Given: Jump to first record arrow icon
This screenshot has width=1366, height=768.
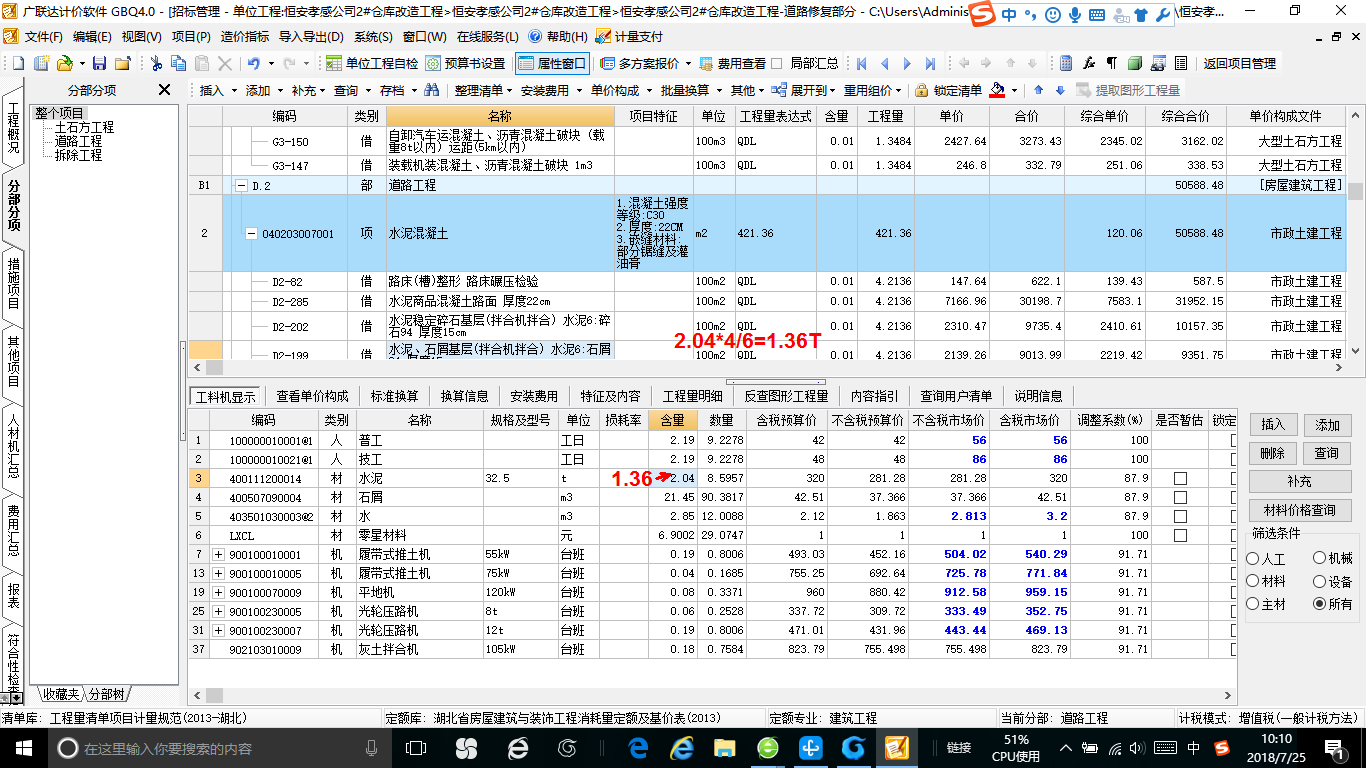Looking at the screenshot, I should (x=861, y=63).
